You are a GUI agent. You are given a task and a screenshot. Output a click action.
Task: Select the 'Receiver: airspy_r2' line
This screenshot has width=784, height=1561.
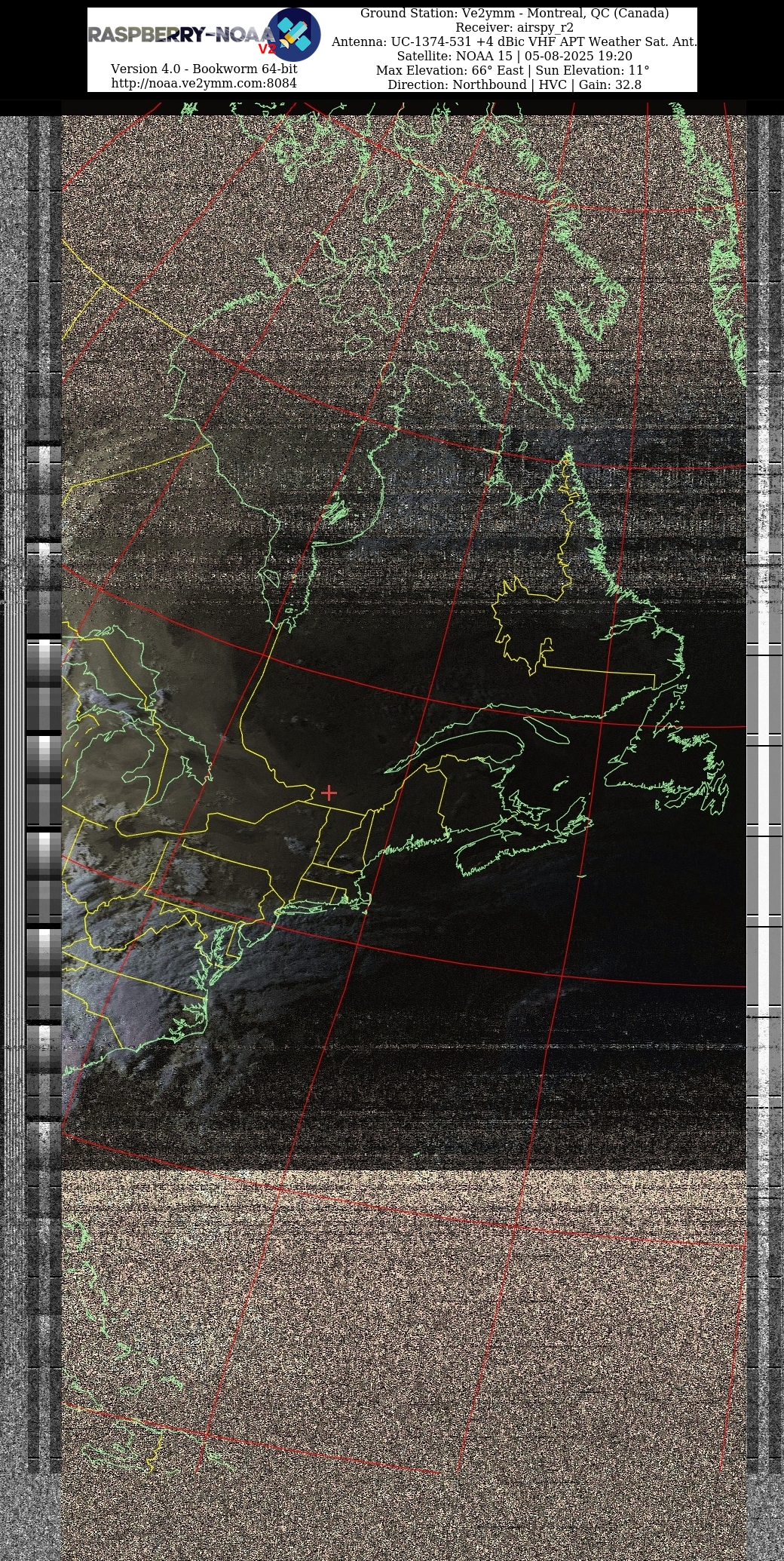pyautogui.click(x=514, y=28)
